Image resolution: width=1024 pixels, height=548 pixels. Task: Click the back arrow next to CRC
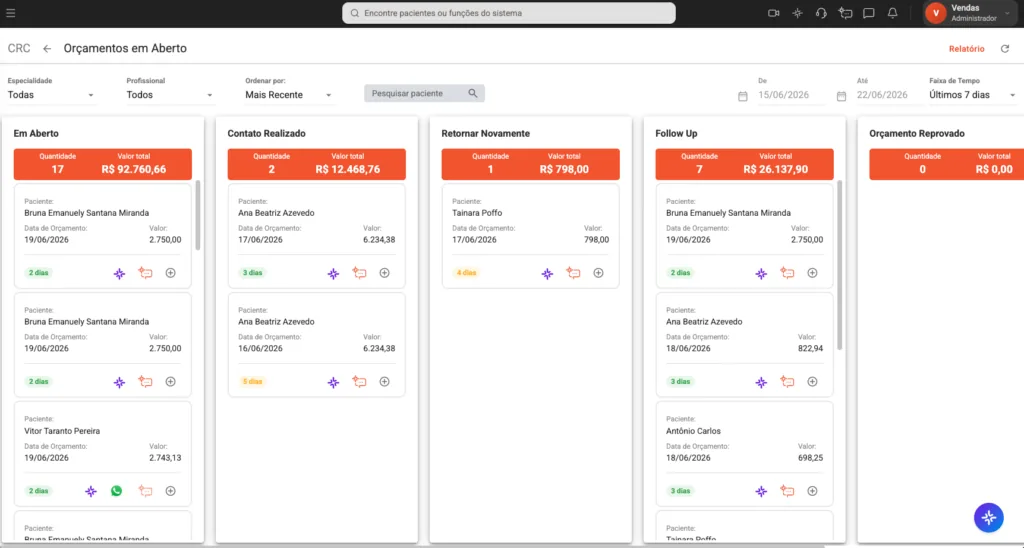[47, 48]
